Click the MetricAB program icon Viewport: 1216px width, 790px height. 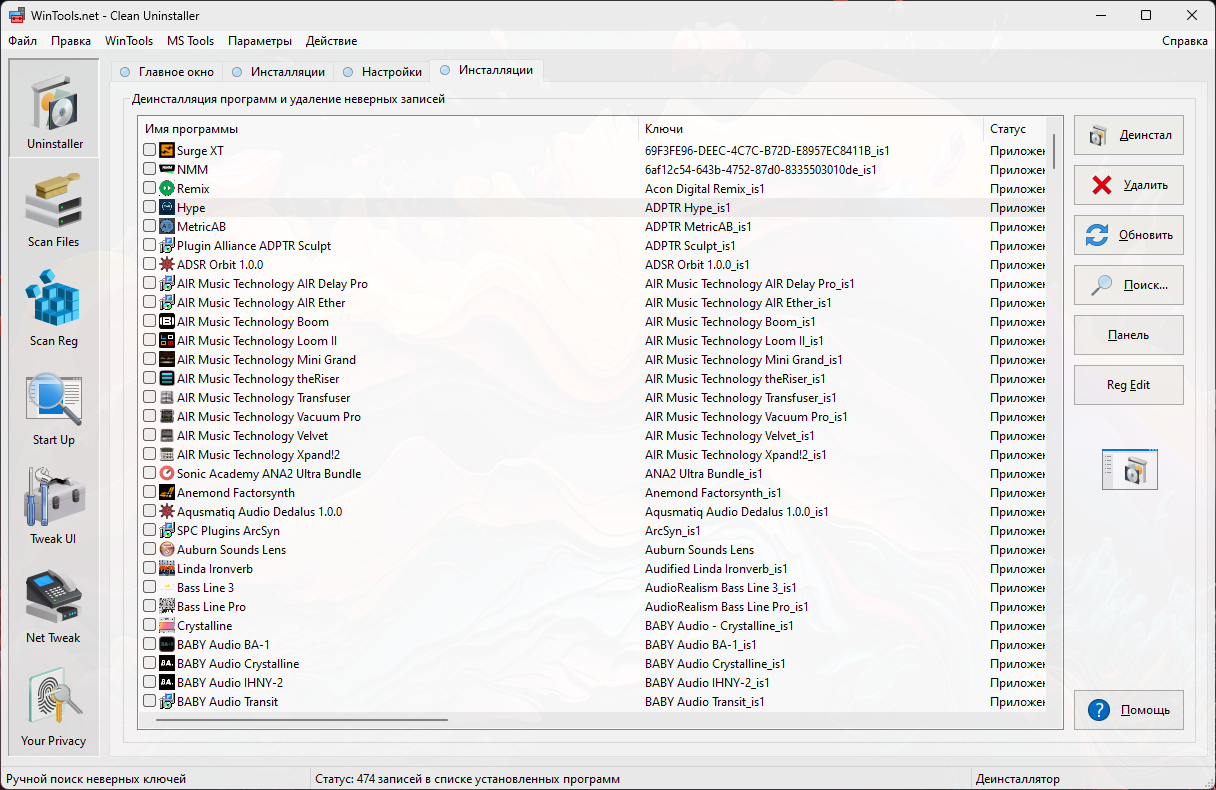(167, 226)
